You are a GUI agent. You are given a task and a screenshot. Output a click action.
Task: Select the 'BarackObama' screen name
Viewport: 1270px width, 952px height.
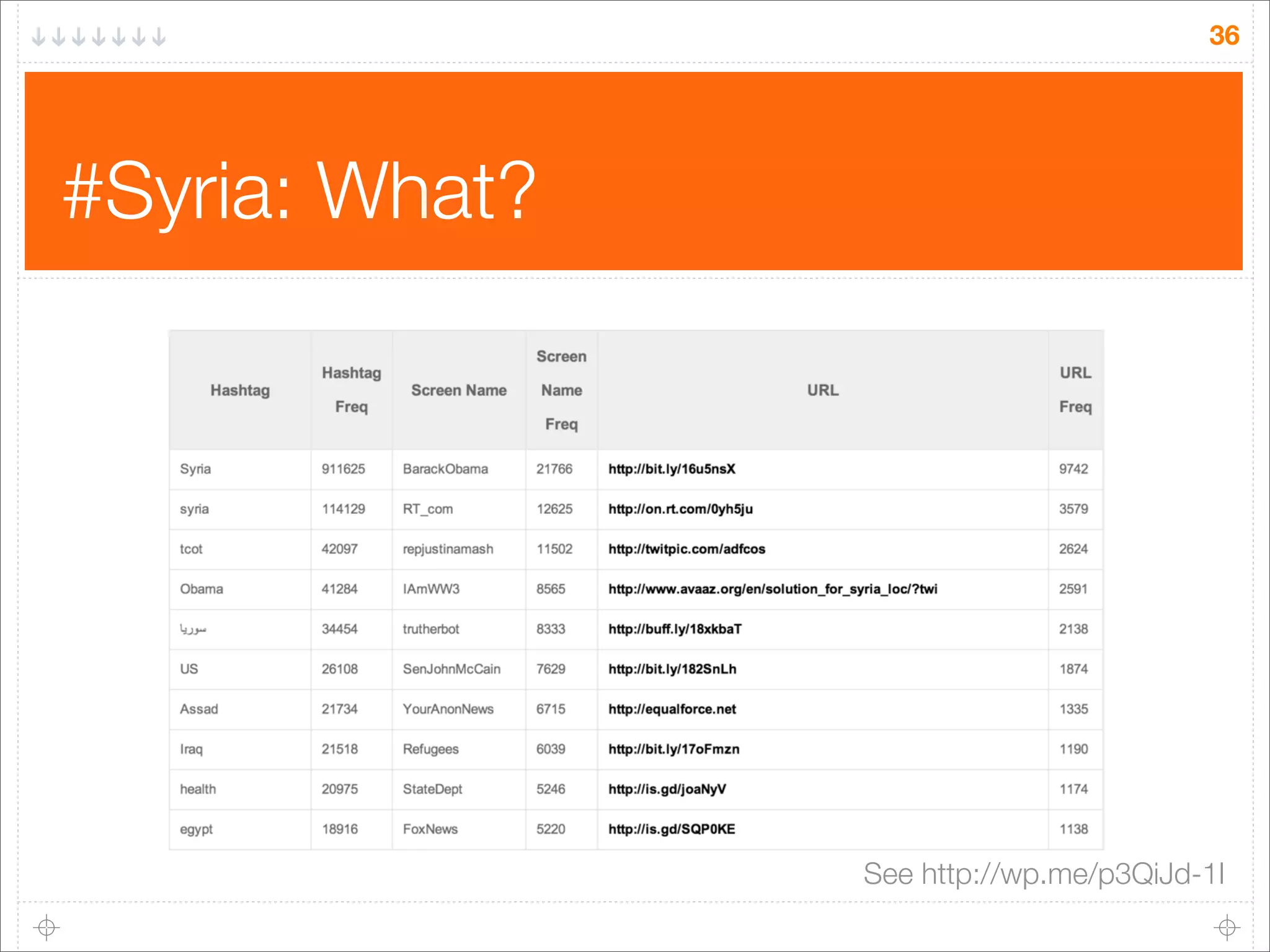[x=445, y=469]
